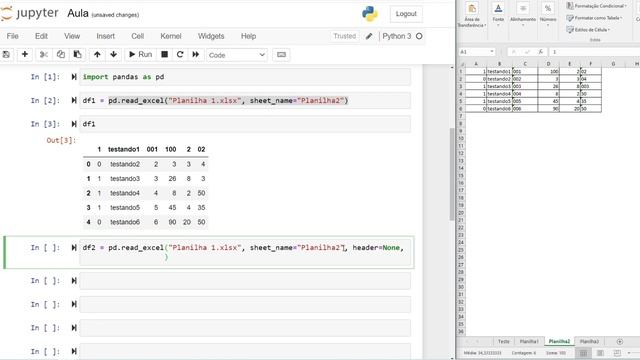Click testando4 in the df1 output table
The image size is (640, 360).
pos(125,193)
